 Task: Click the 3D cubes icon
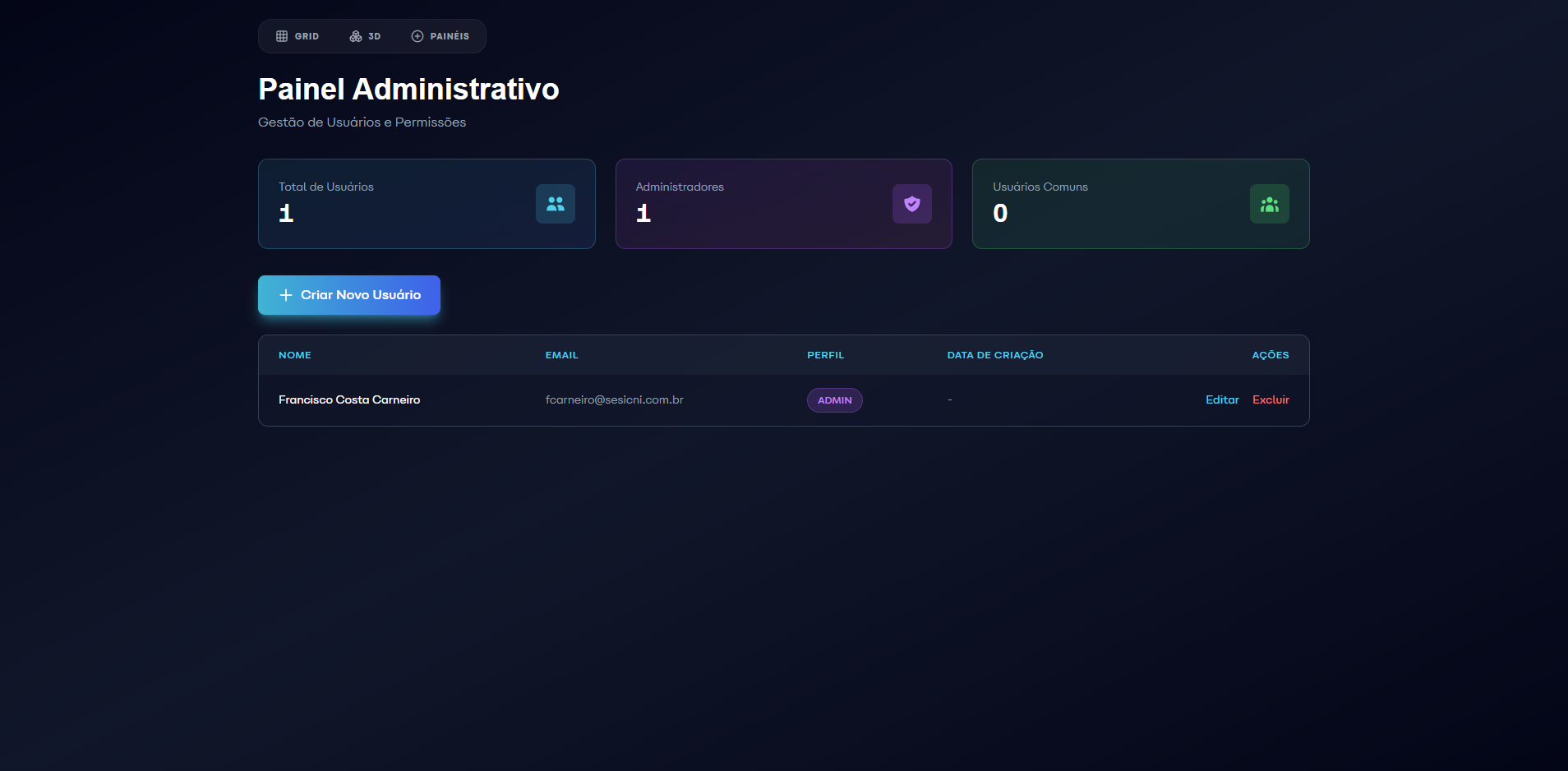click(356, 36)
